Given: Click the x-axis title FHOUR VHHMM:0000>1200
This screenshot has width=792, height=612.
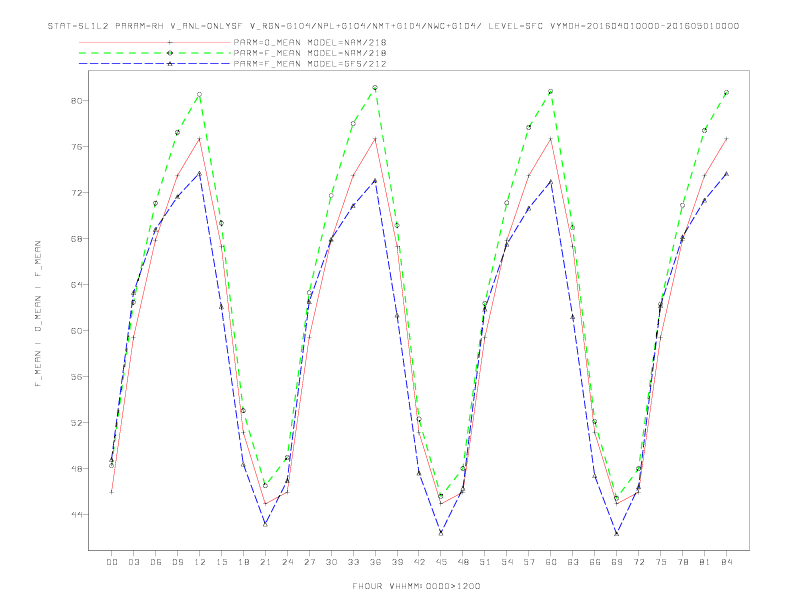Looking at the screenshot, I should click(416, 586).
